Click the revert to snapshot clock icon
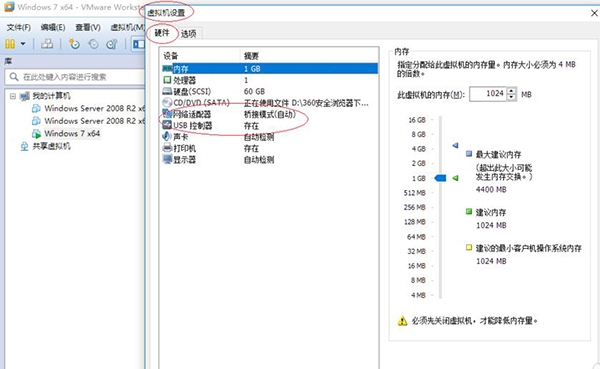The image size is (600, 369). click(93, 44)
